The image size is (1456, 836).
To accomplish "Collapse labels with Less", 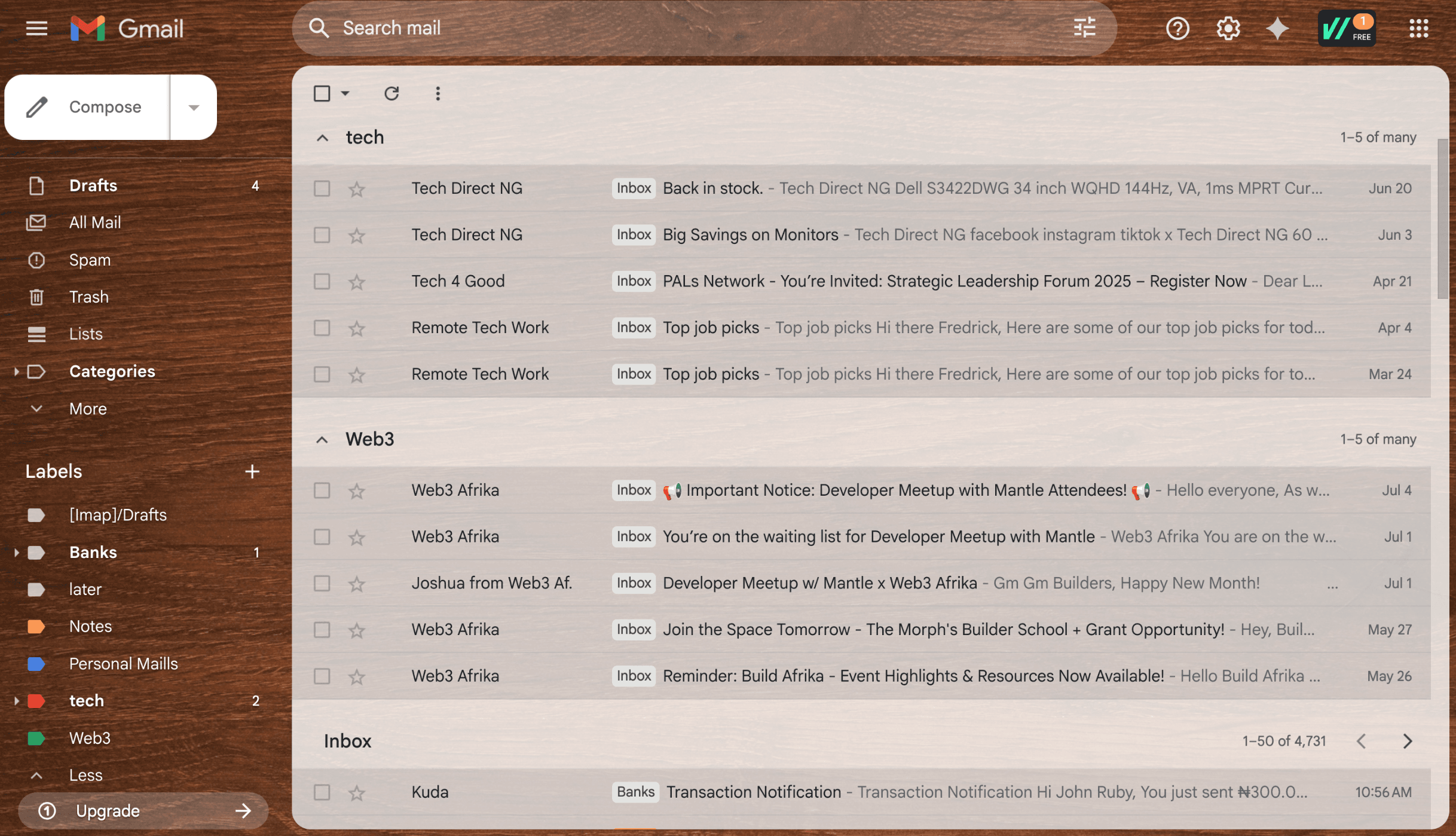I will pos(85,775).
